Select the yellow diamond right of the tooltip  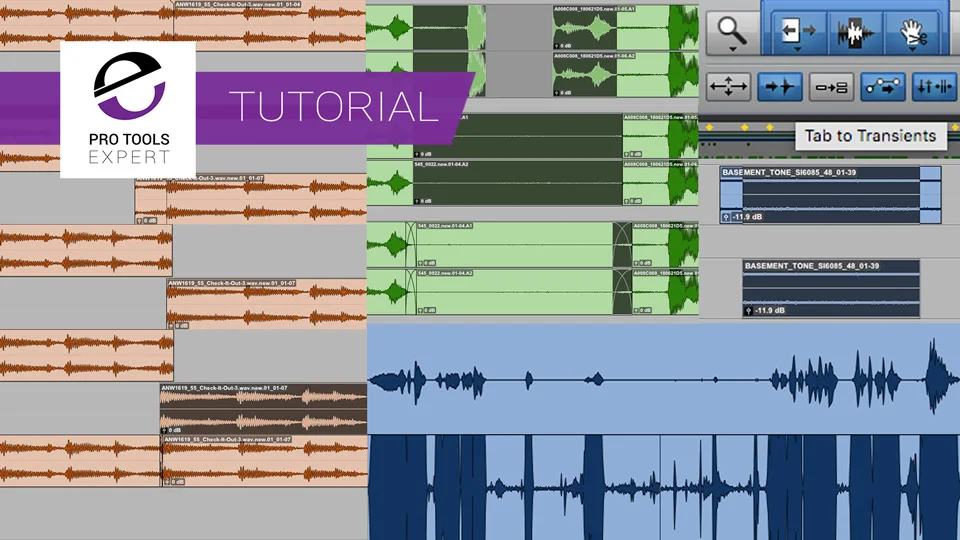954,127
